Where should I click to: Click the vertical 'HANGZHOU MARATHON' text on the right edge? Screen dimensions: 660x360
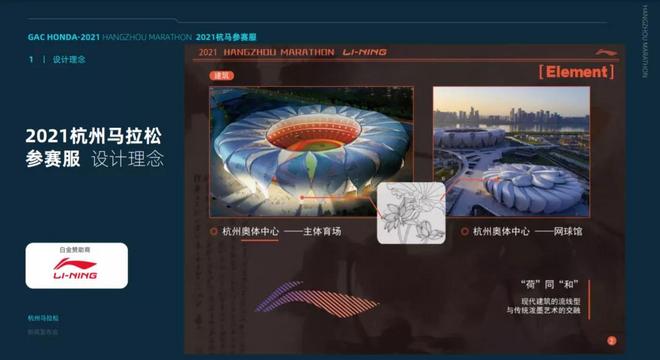coord(645,41)
